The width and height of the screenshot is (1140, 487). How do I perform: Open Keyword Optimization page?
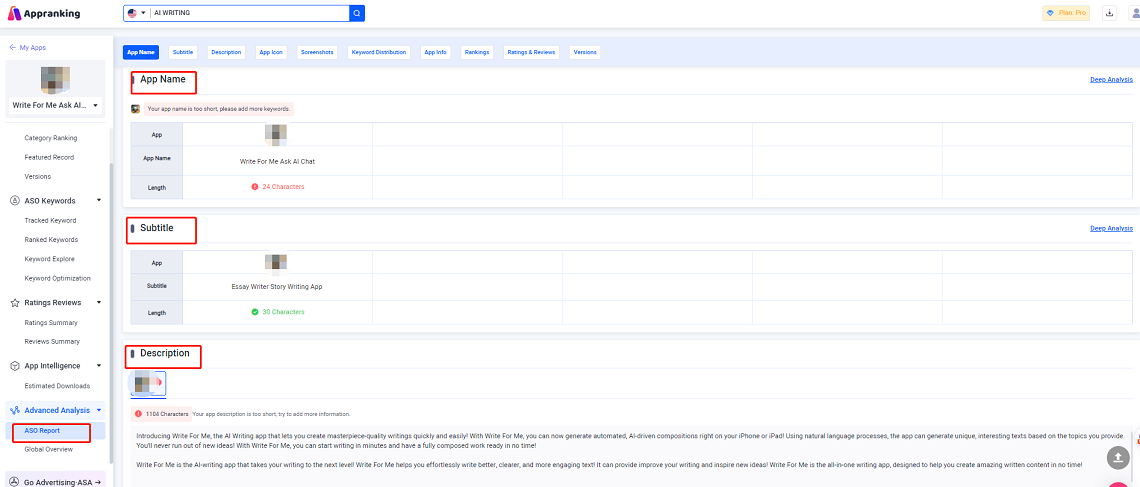(x=57, y=278)
